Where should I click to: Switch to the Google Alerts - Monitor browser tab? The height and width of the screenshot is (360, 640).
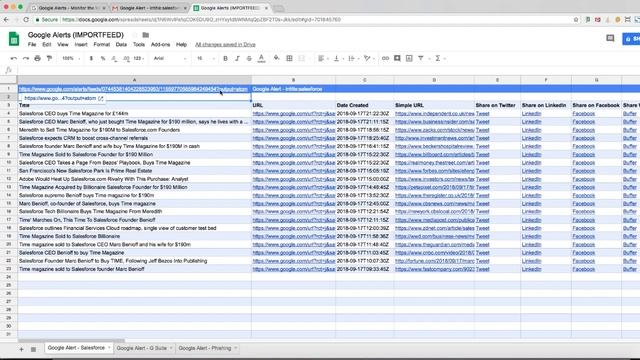[67, 8]
